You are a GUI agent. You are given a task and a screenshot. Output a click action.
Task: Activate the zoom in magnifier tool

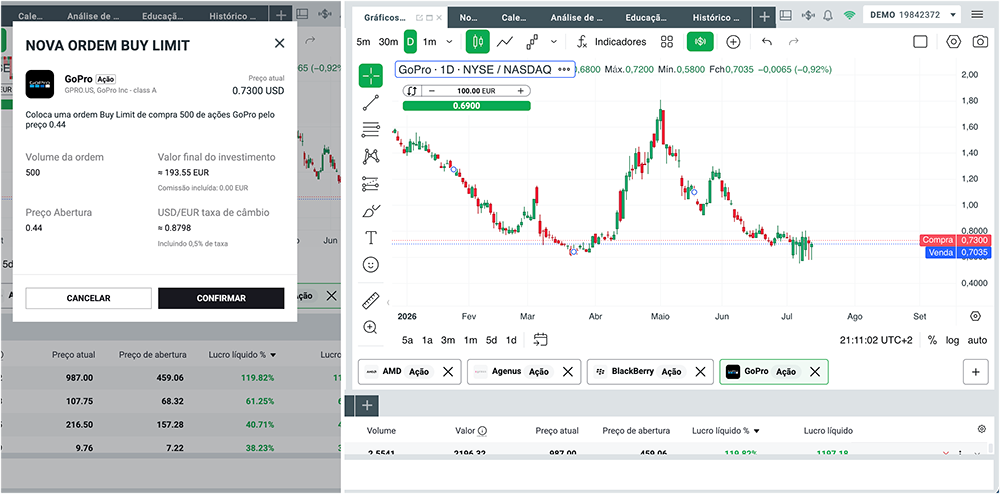point(371,327)
